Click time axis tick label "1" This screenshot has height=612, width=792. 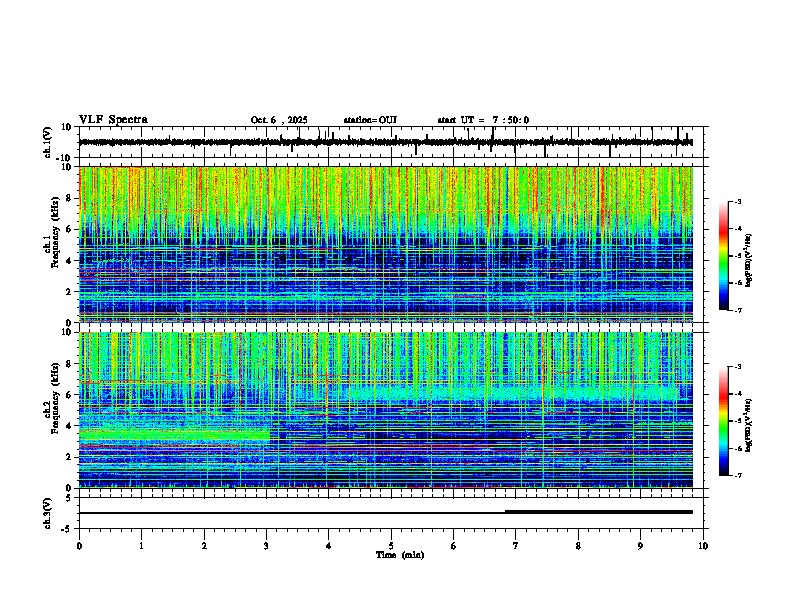[x=141, y=546]
